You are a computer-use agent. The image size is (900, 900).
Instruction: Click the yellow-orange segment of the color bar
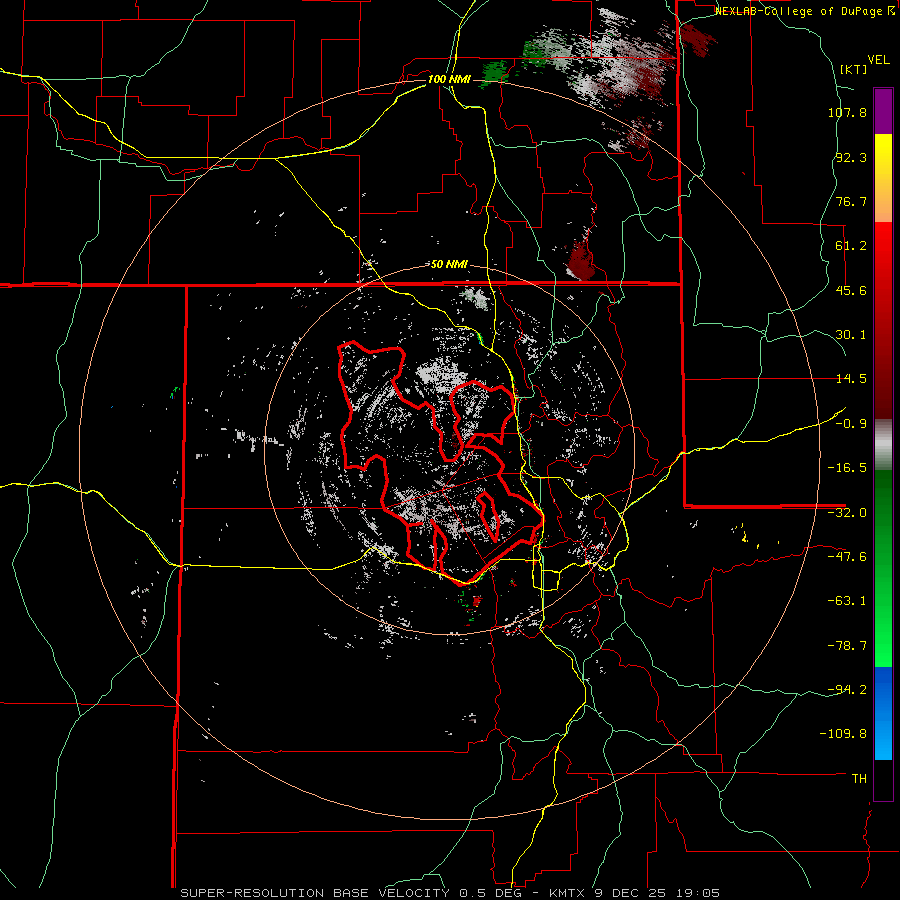[x=883, y=178]
